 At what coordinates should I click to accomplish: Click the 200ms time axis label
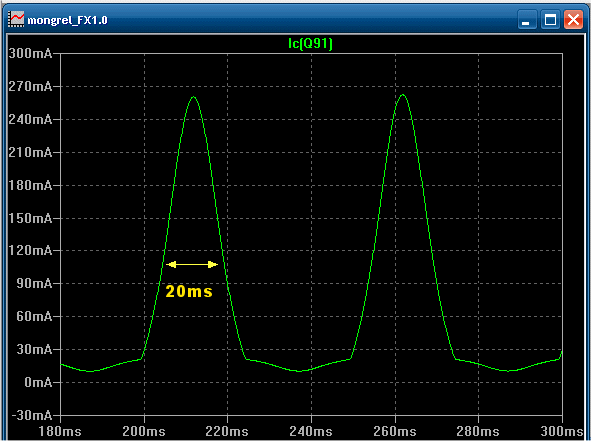coord(144,431)
